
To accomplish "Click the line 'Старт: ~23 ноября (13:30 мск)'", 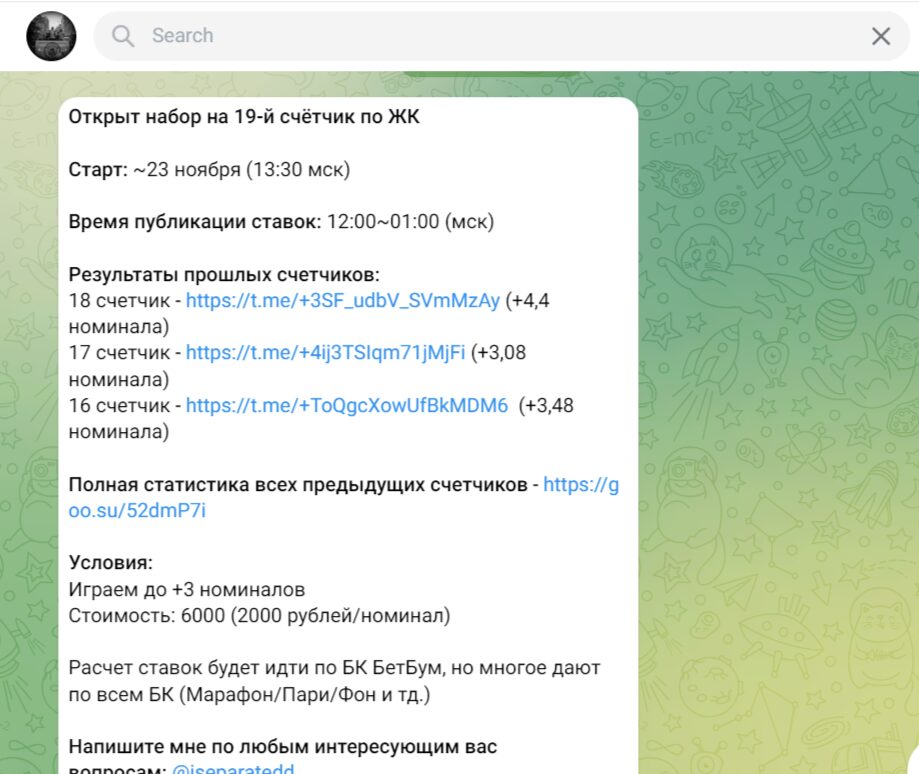I will tap(209, 169).
